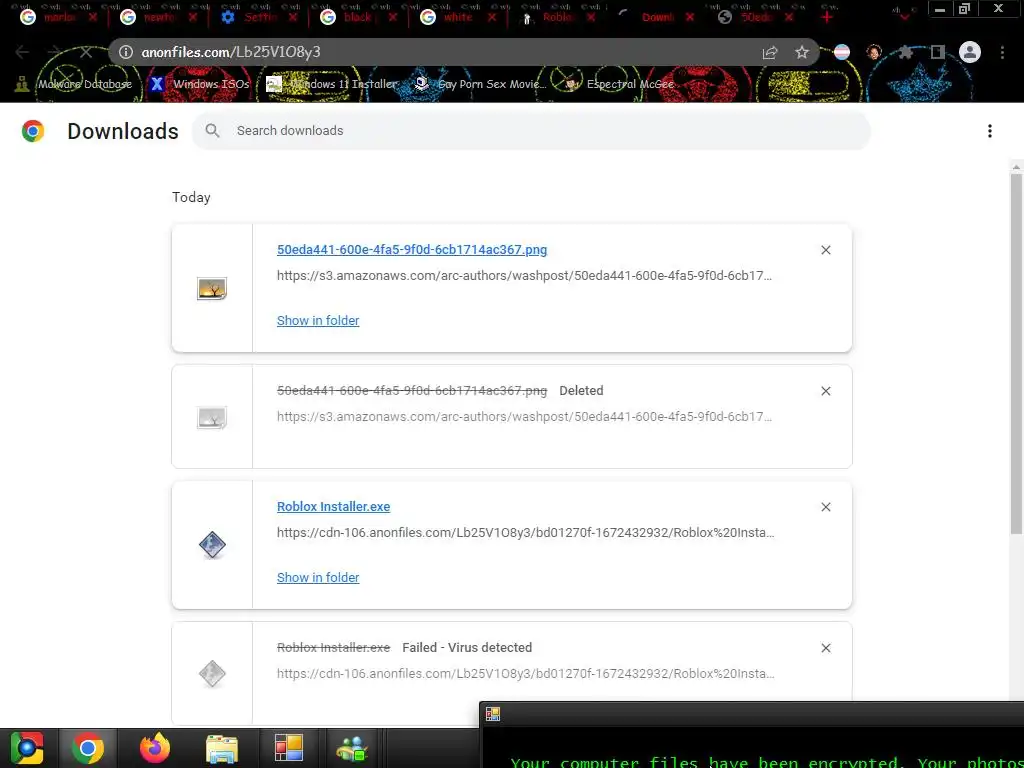1024x768 pixels.
Task: Click the PNG image file thumbnail
Action: pyautogui.click(x=212, y=288)
